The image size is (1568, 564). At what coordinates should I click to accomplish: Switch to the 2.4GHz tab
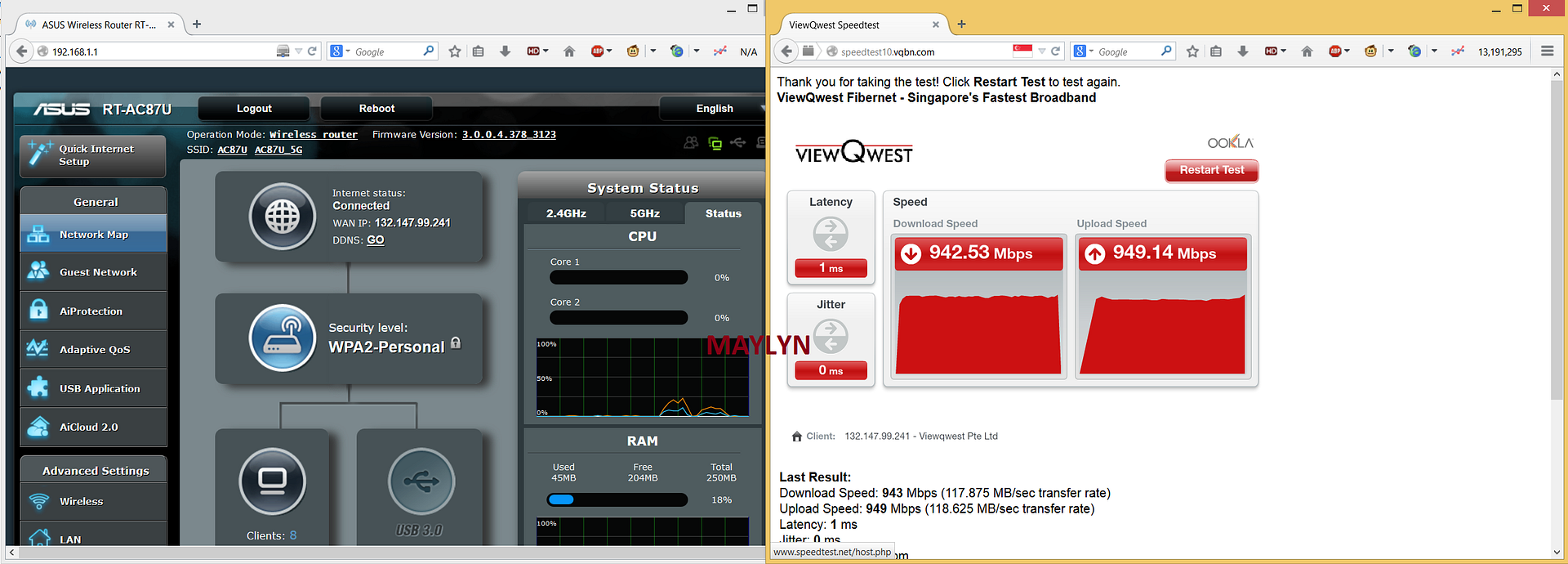tap(566, 213)
